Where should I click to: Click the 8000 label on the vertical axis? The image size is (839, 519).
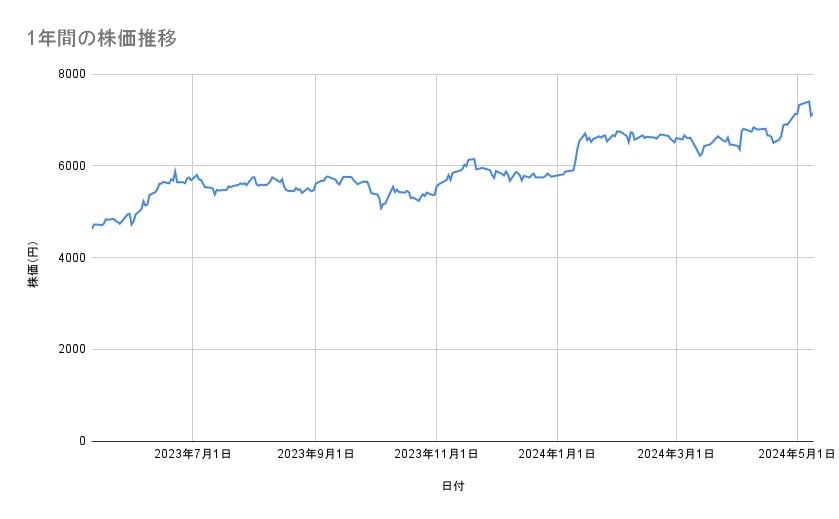pyautogui.click(x=71, y=74)
